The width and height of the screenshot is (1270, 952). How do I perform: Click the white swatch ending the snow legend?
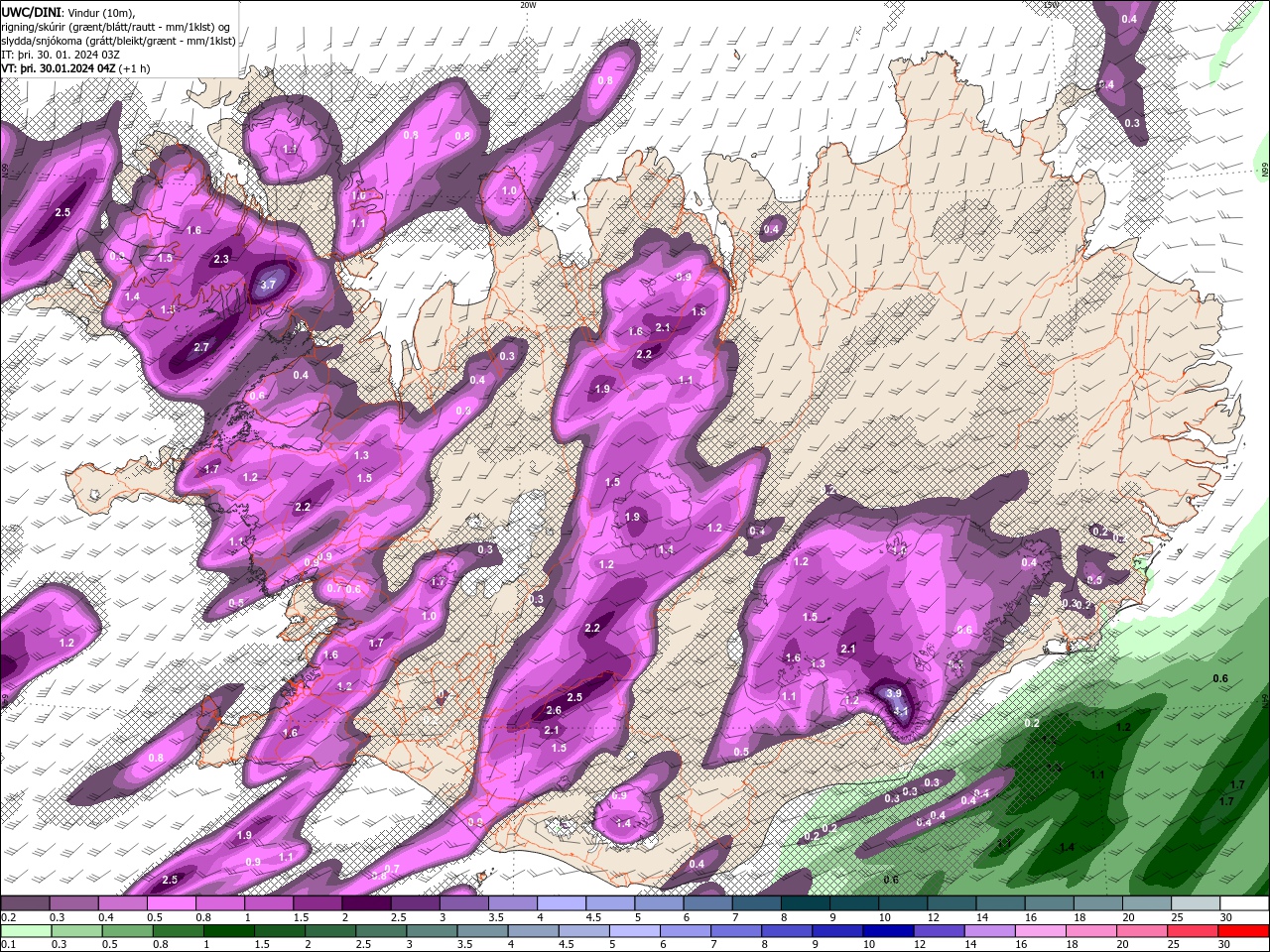[1245, 903]
